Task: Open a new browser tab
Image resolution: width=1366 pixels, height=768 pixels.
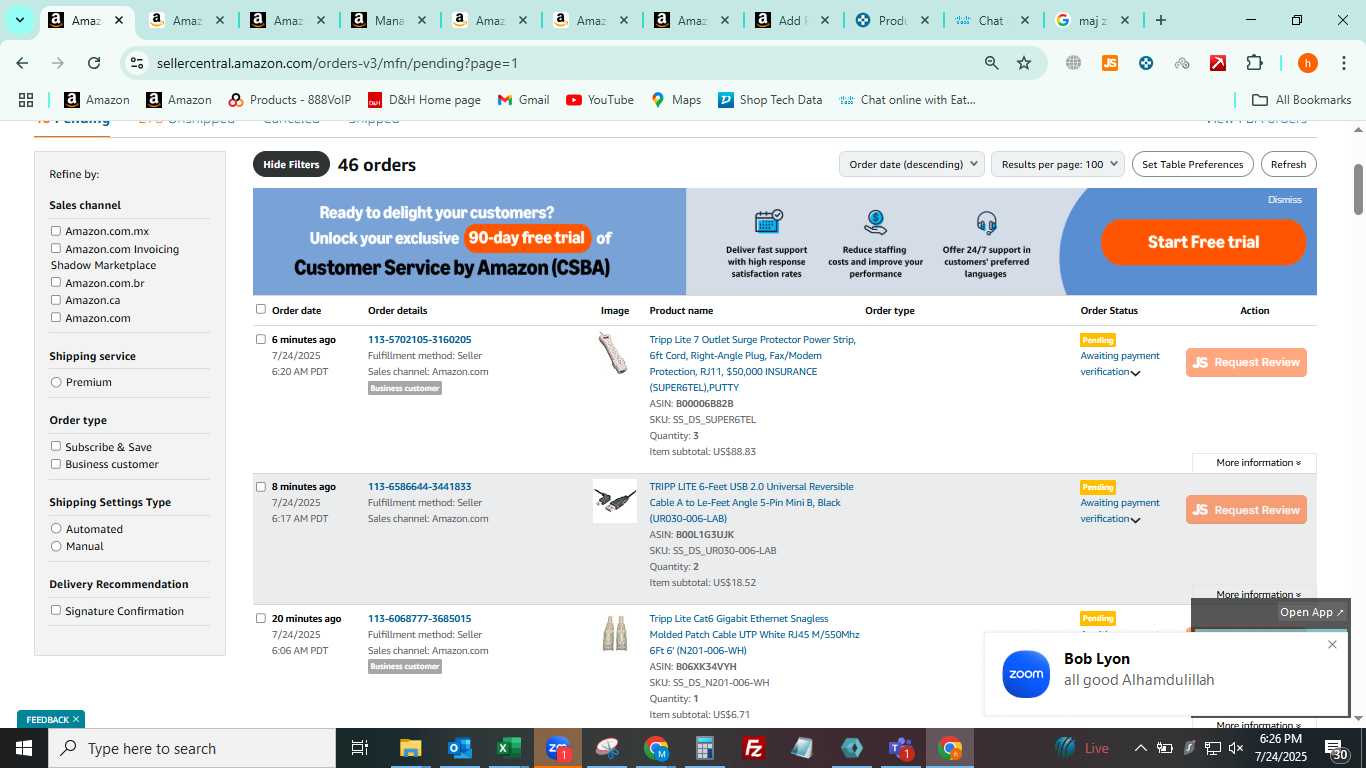Action: 1160,20
